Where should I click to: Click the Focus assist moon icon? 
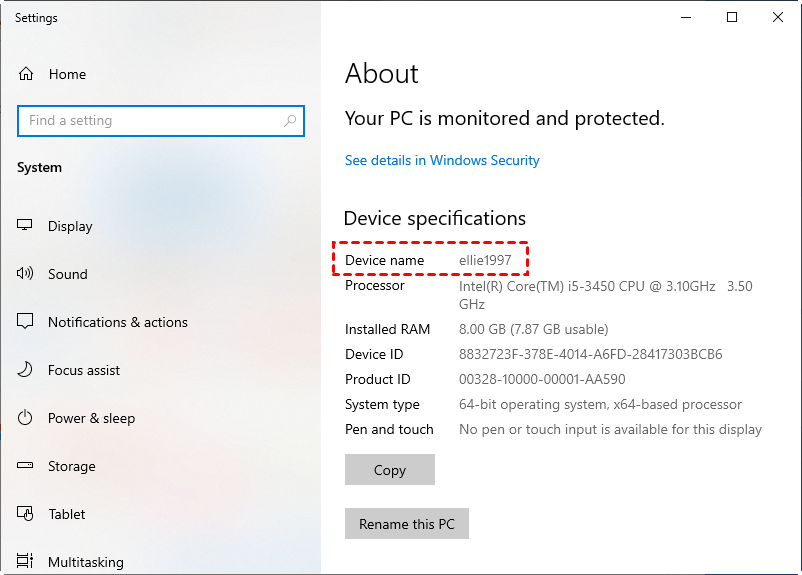coord(26,370)
